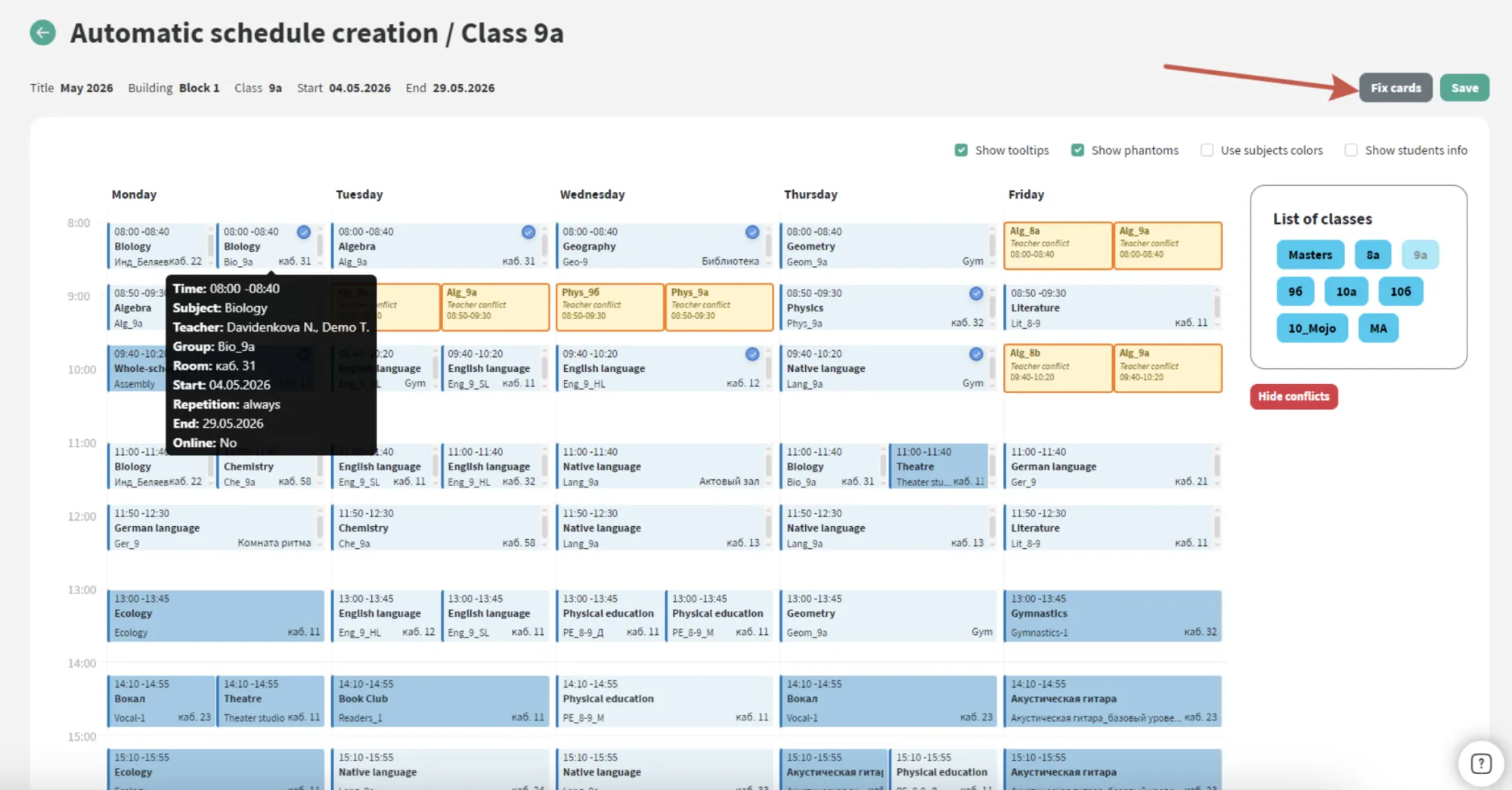
Task: Open Friday Alg_8a 08:00 conflict card
Action: pyautogui.click(x=1058, y=246)
